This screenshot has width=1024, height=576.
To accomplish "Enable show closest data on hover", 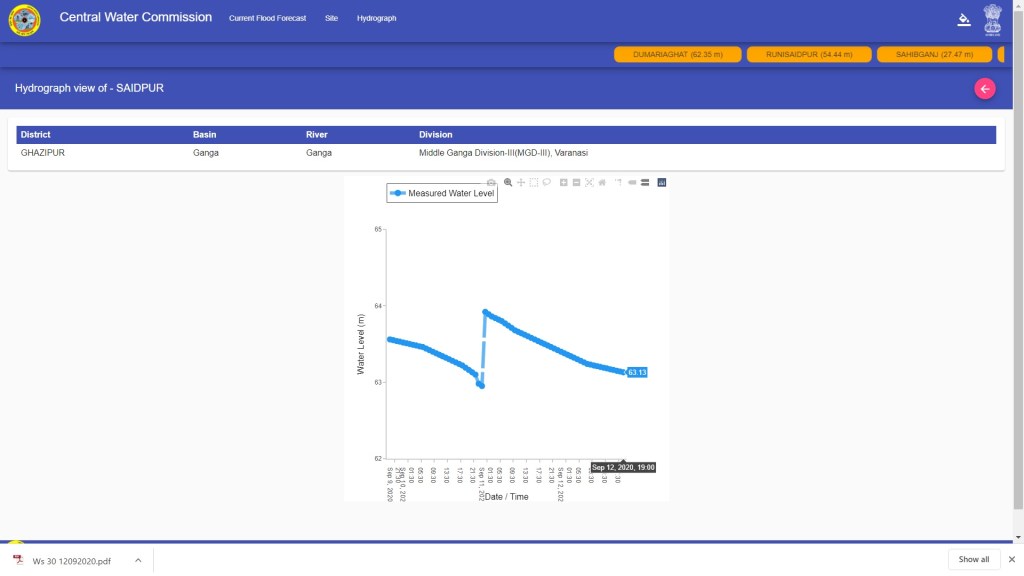I will pyautogui.click(x=632, y=182).
